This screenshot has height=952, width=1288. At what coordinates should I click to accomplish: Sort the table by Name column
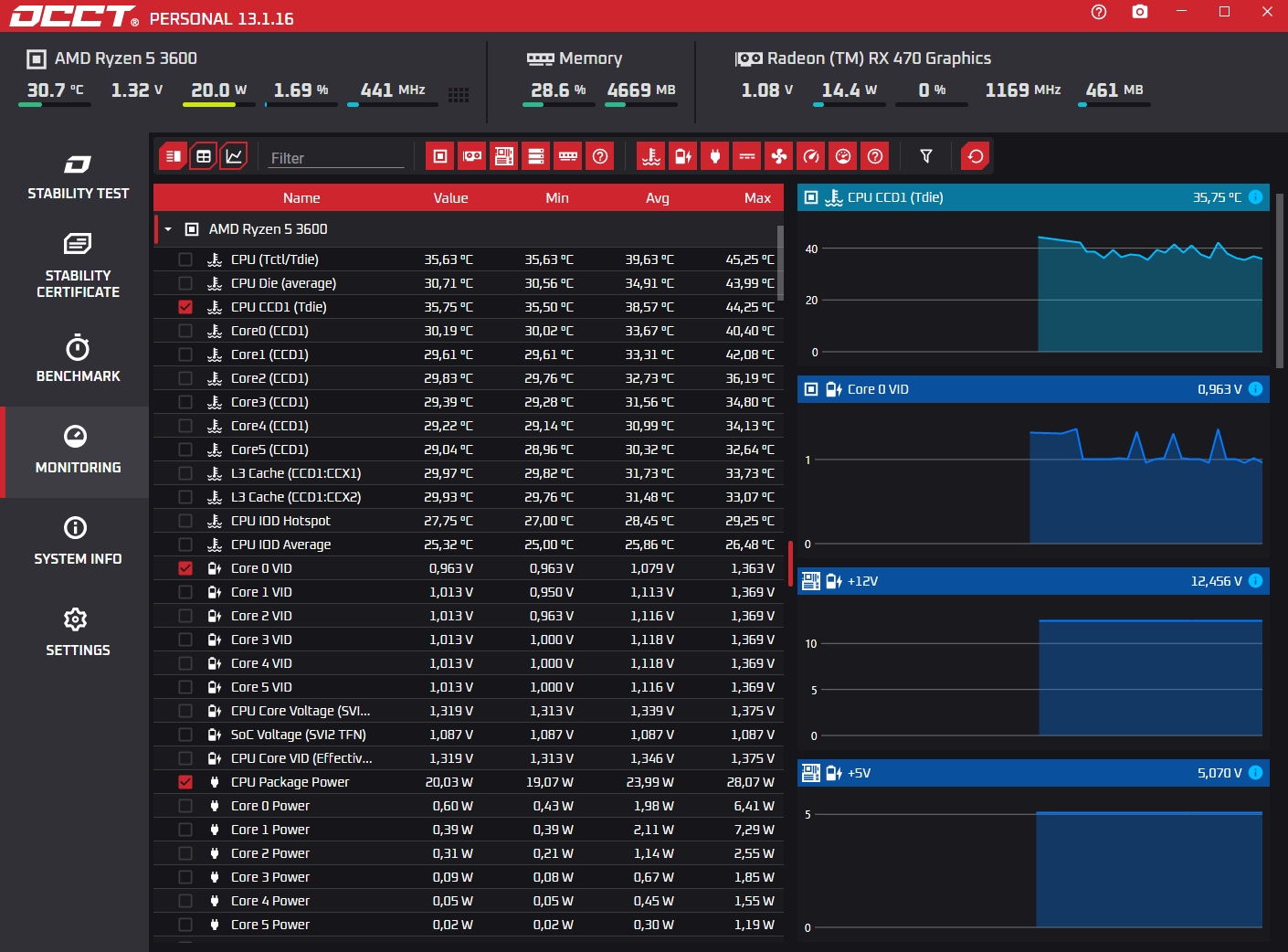301,198
